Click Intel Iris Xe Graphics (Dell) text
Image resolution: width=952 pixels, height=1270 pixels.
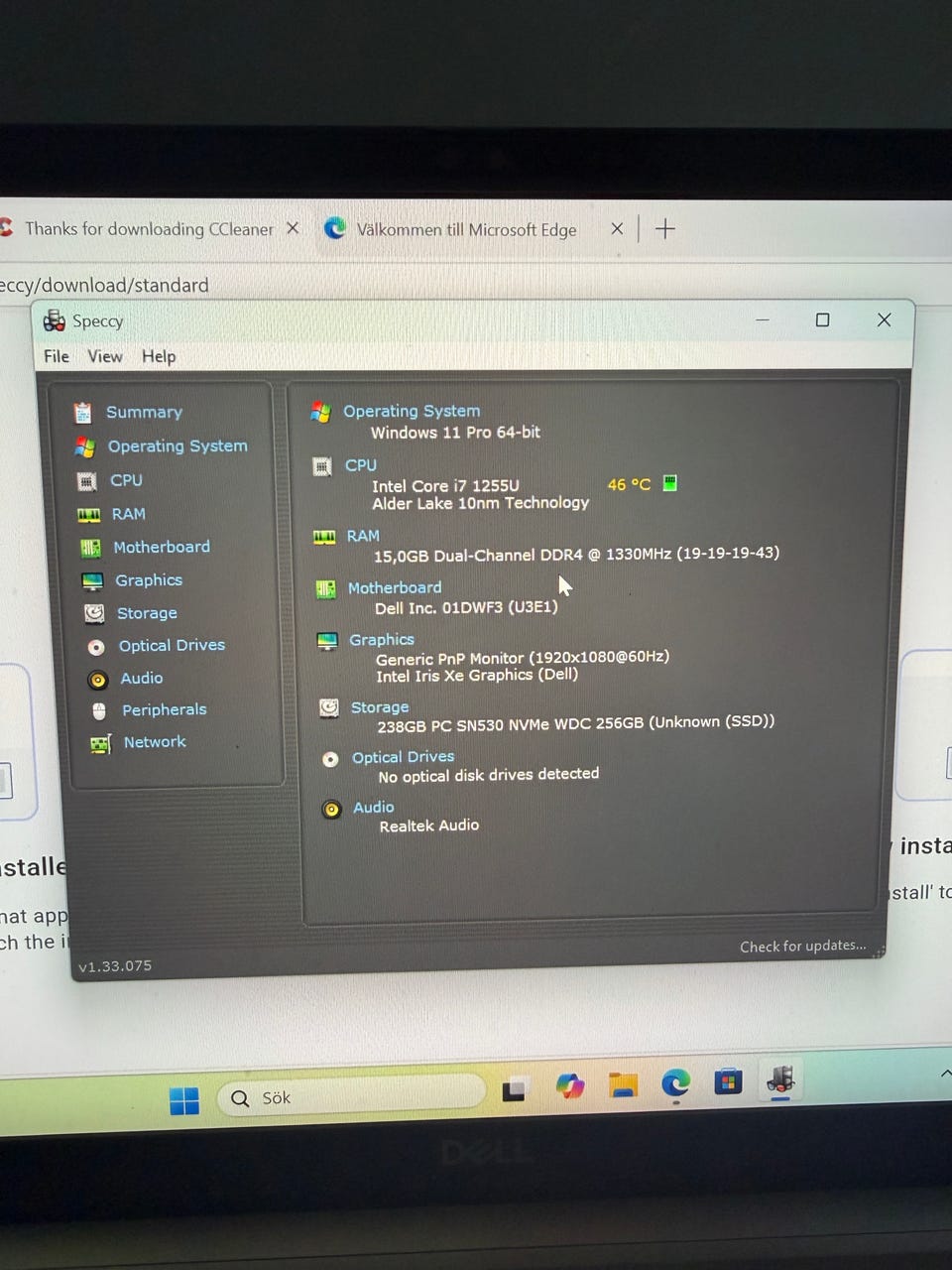477,676
